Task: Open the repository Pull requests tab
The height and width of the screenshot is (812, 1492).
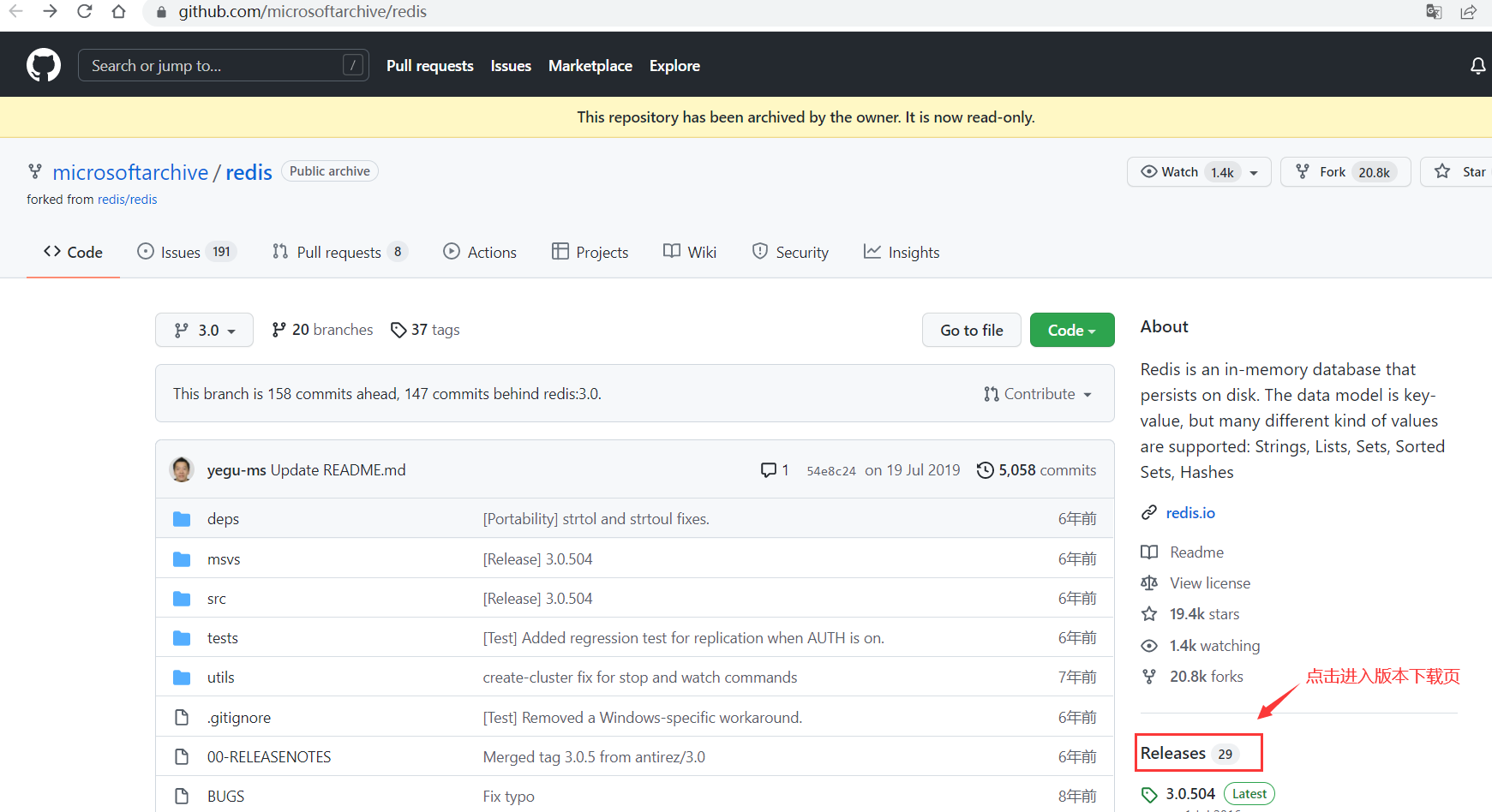Action: 339,252
